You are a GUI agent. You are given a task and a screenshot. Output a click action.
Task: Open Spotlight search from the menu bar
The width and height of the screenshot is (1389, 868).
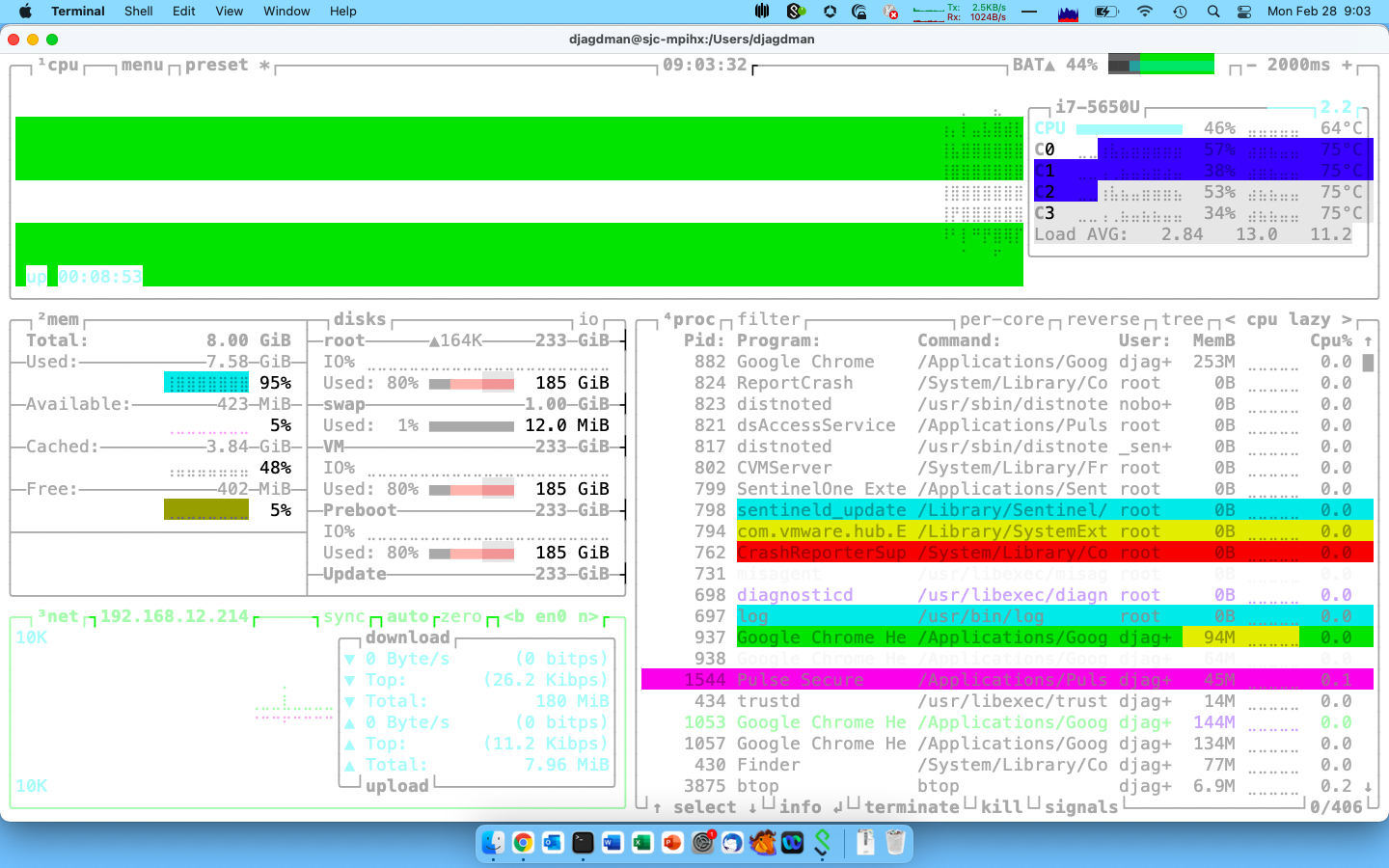pos(1212,12)
